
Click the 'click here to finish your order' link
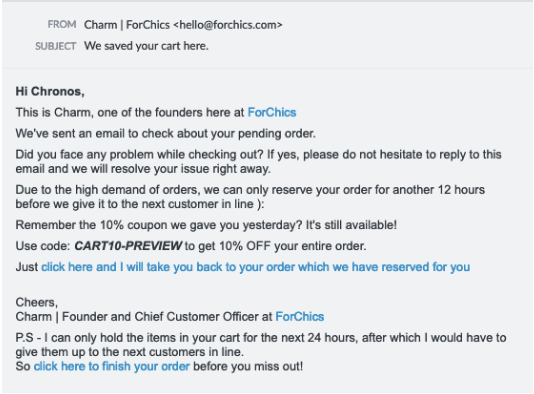(x=112, y=366)
